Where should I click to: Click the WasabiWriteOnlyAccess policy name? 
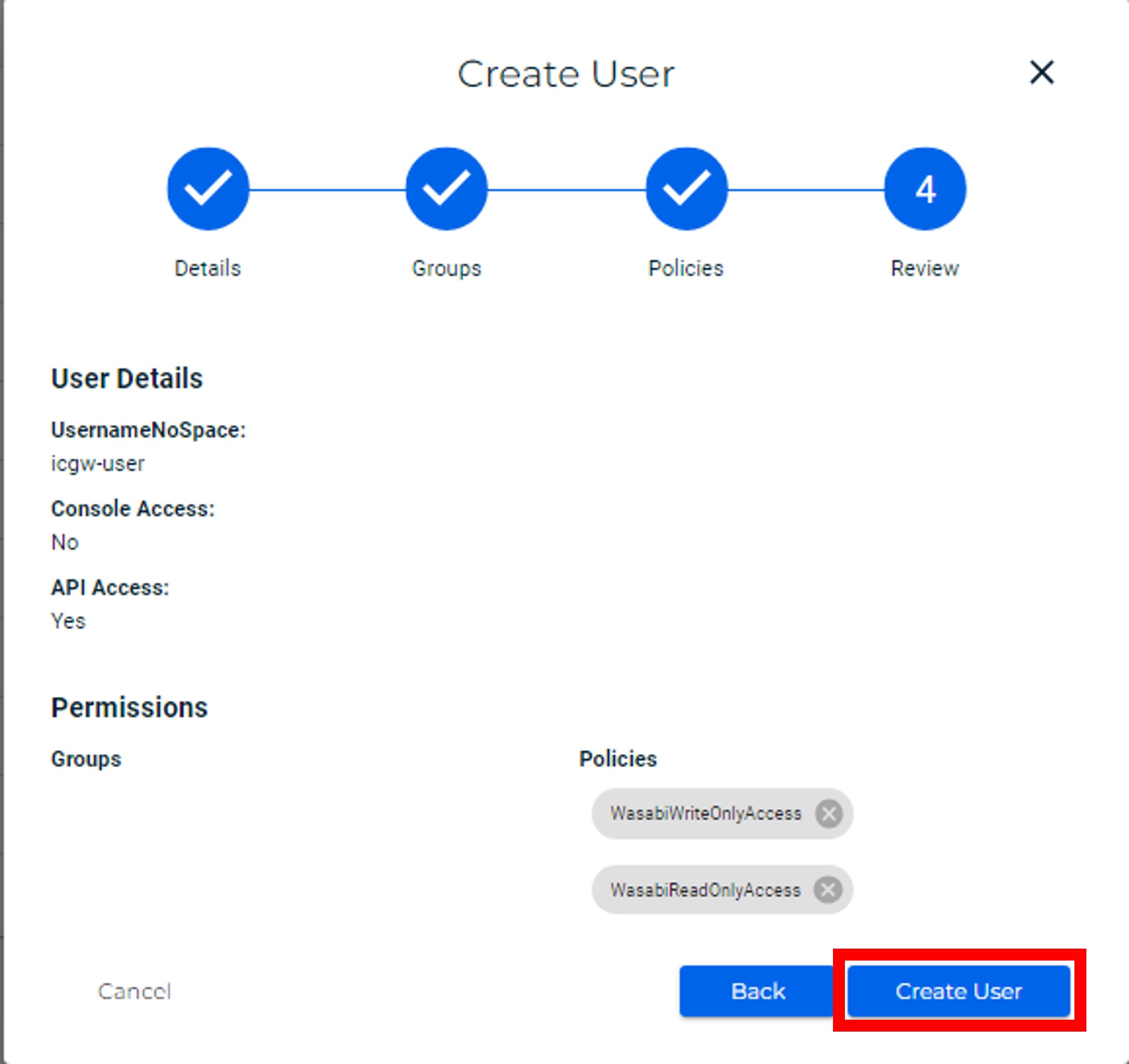[706, 813]
